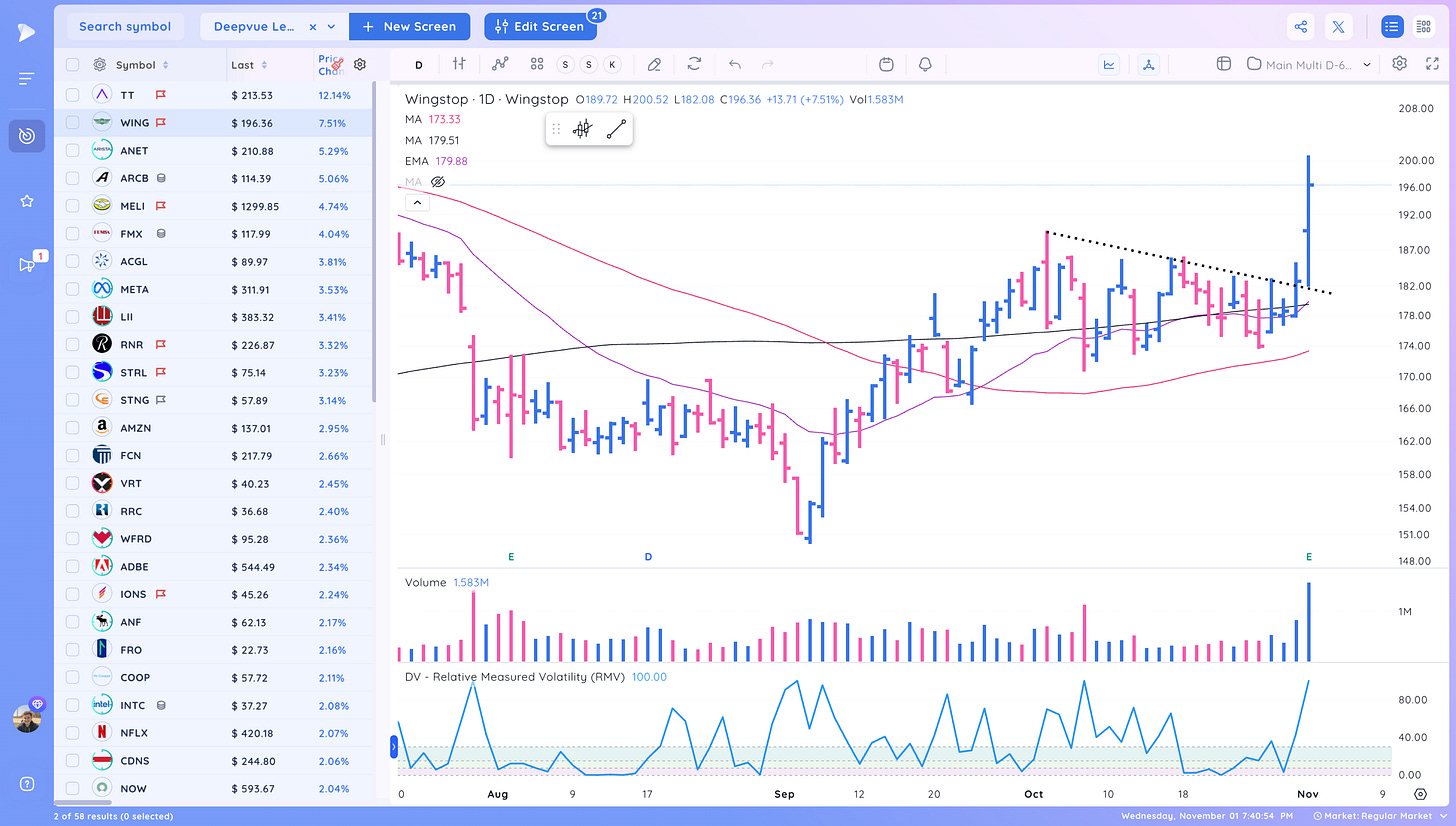
Task: Click the New Screen button
Action: pos(409,27)
